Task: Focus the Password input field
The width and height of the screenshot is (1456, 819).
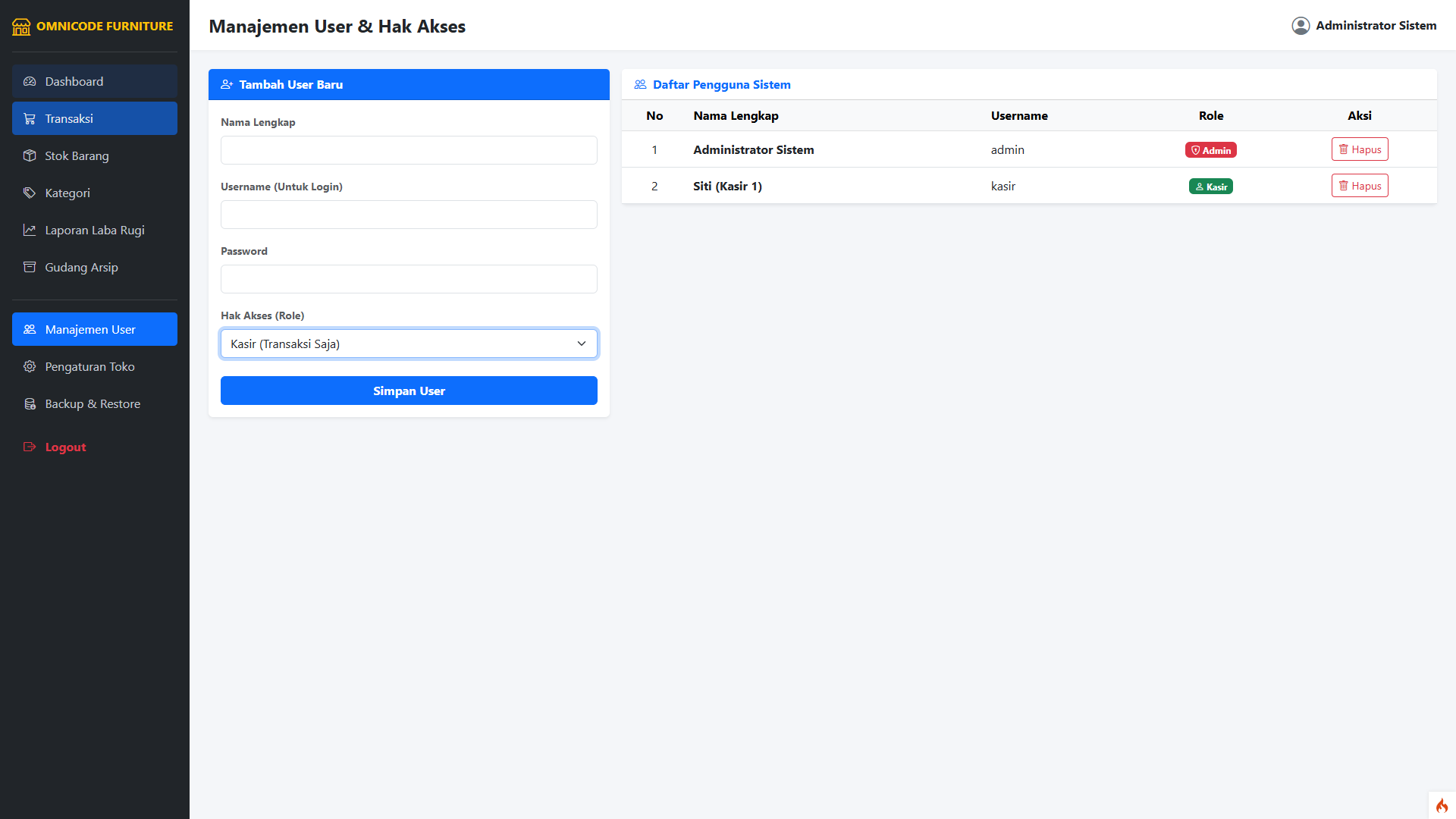Action: coord(409,279)
